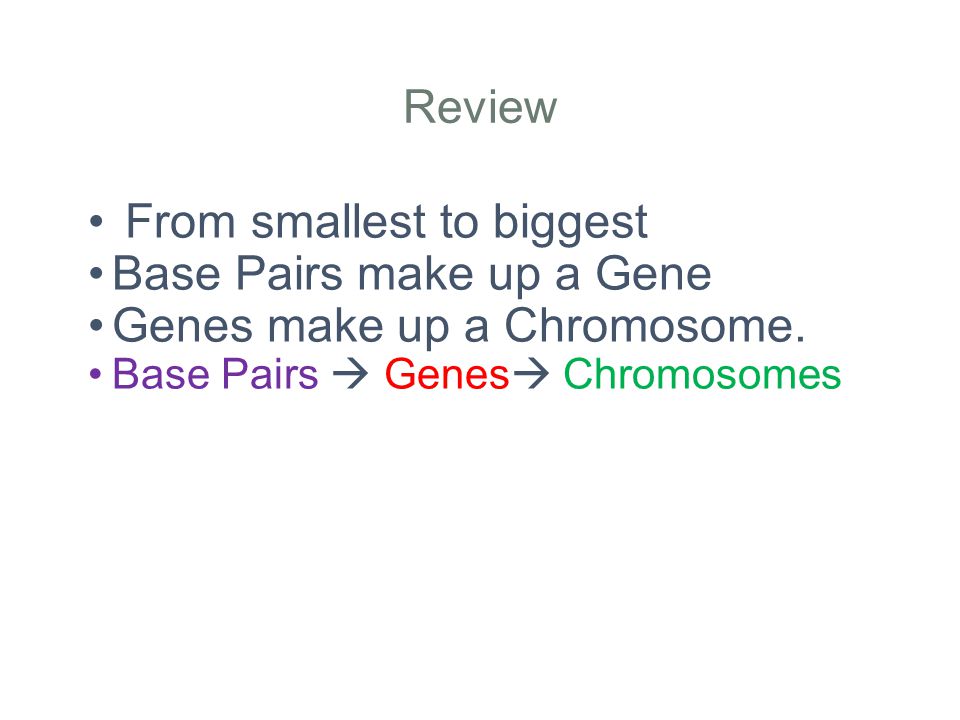Click dark Base Pairs in second bullet

(228, 273)
